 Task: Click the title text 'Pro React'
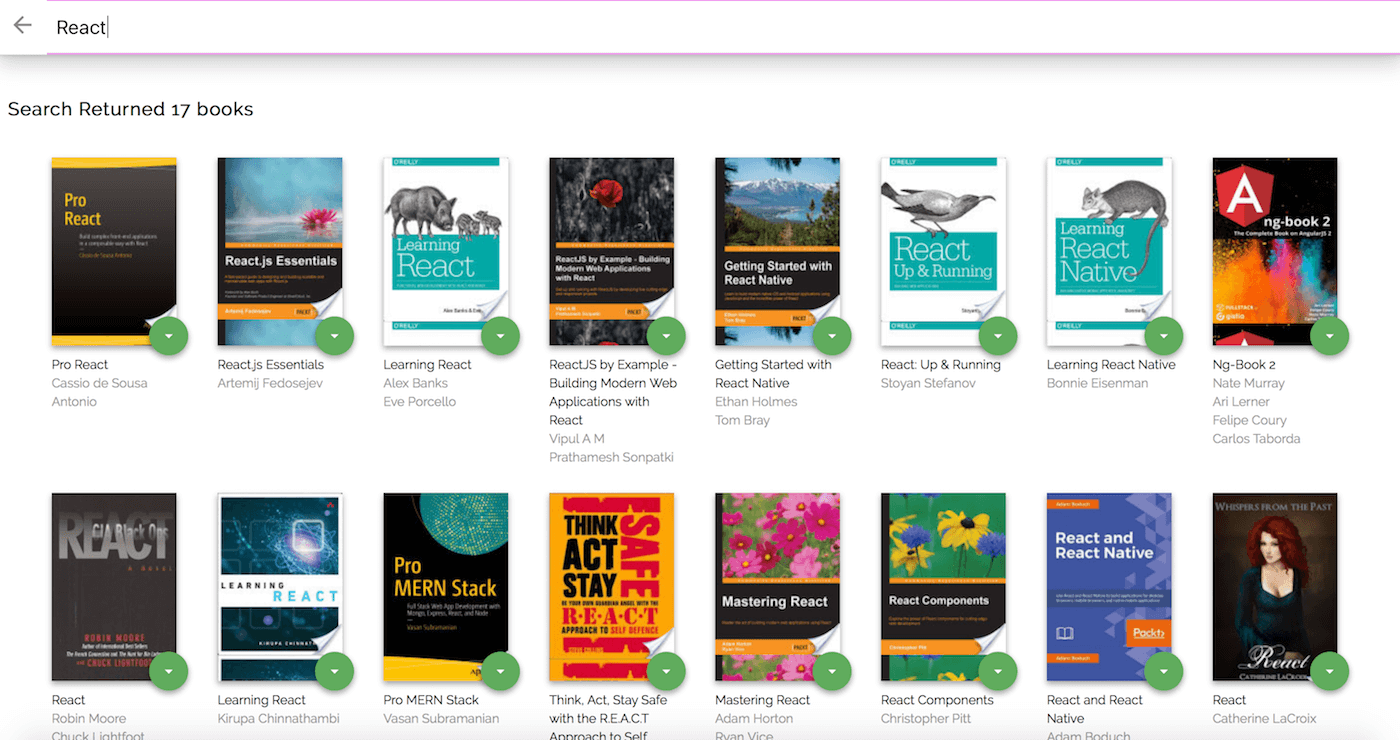tap(80, 365)
